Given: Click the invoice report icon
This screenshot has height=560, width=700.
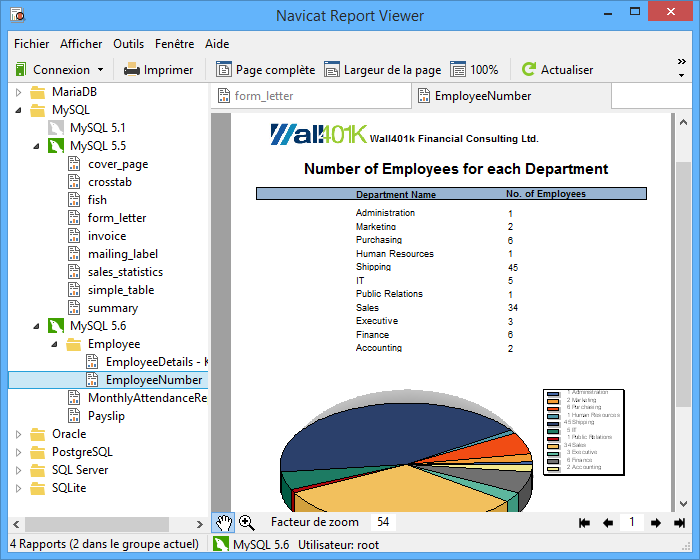Looking at the screenshot, I should 74,236.
